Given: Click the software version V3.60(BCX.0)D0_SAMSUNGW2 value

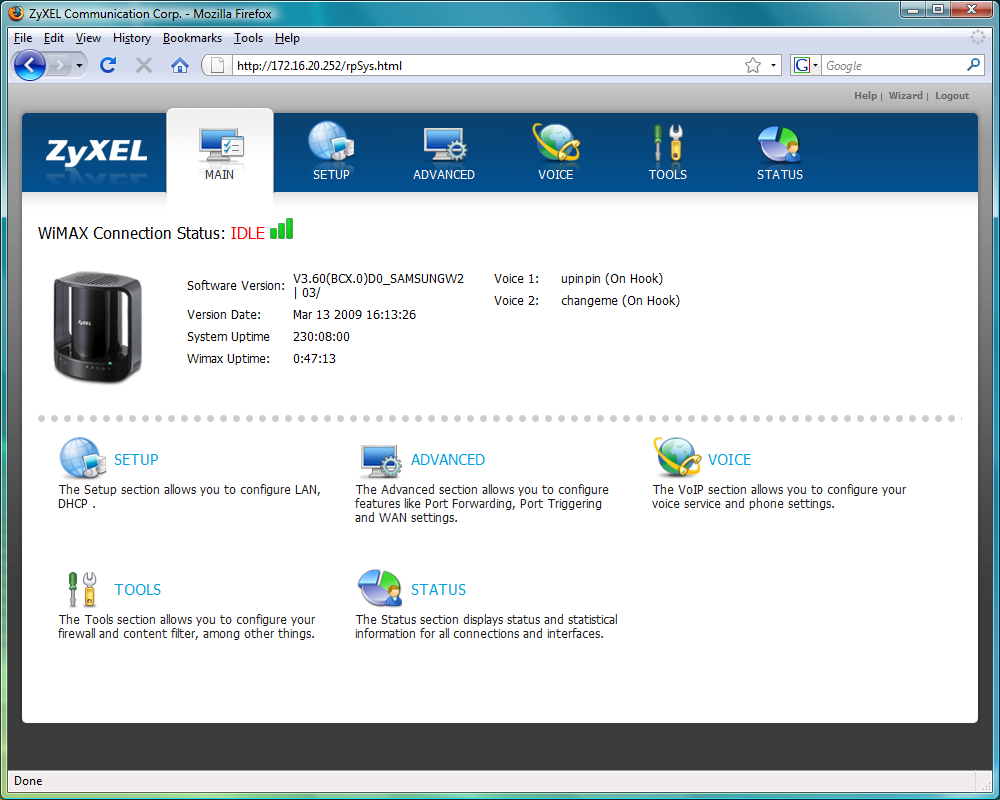Looking at the screenshot, I should (x=378, y=285).
